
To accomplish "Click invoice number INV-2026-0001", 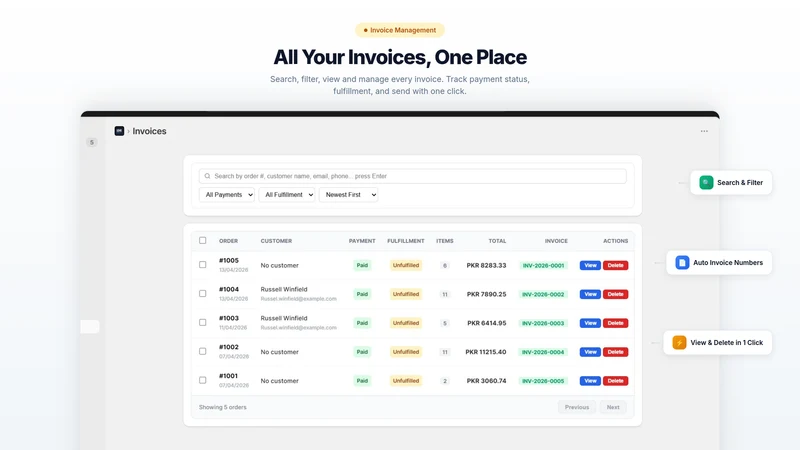I will click(543, 265).
